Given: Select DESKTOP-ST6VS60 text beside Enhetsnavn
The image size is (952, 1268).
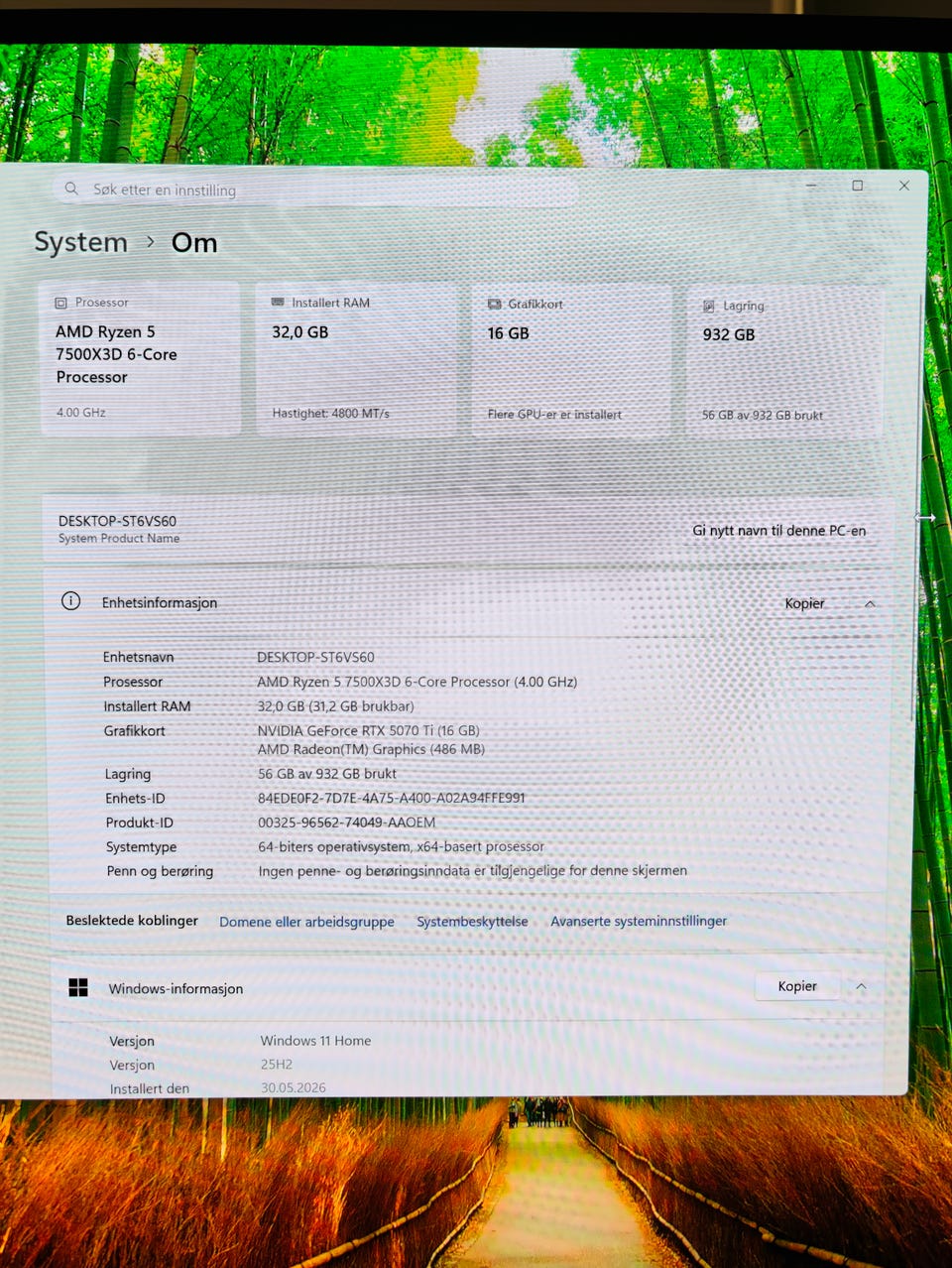Looking at the screenshot, I should [315, 657].
